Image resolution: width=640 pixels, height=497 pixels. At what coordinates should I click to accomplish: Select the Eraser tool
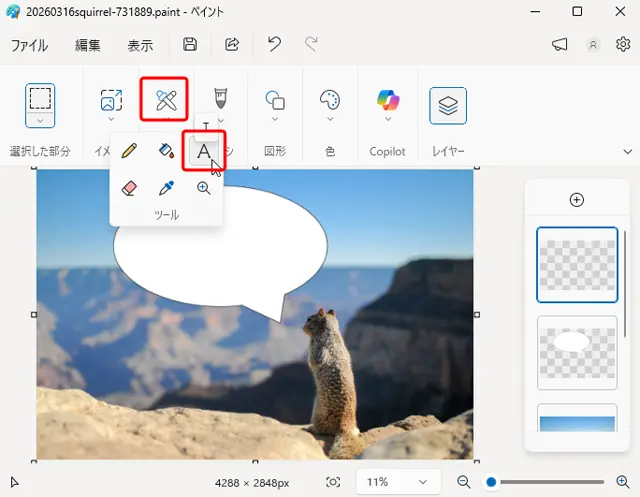click(129, 188)
